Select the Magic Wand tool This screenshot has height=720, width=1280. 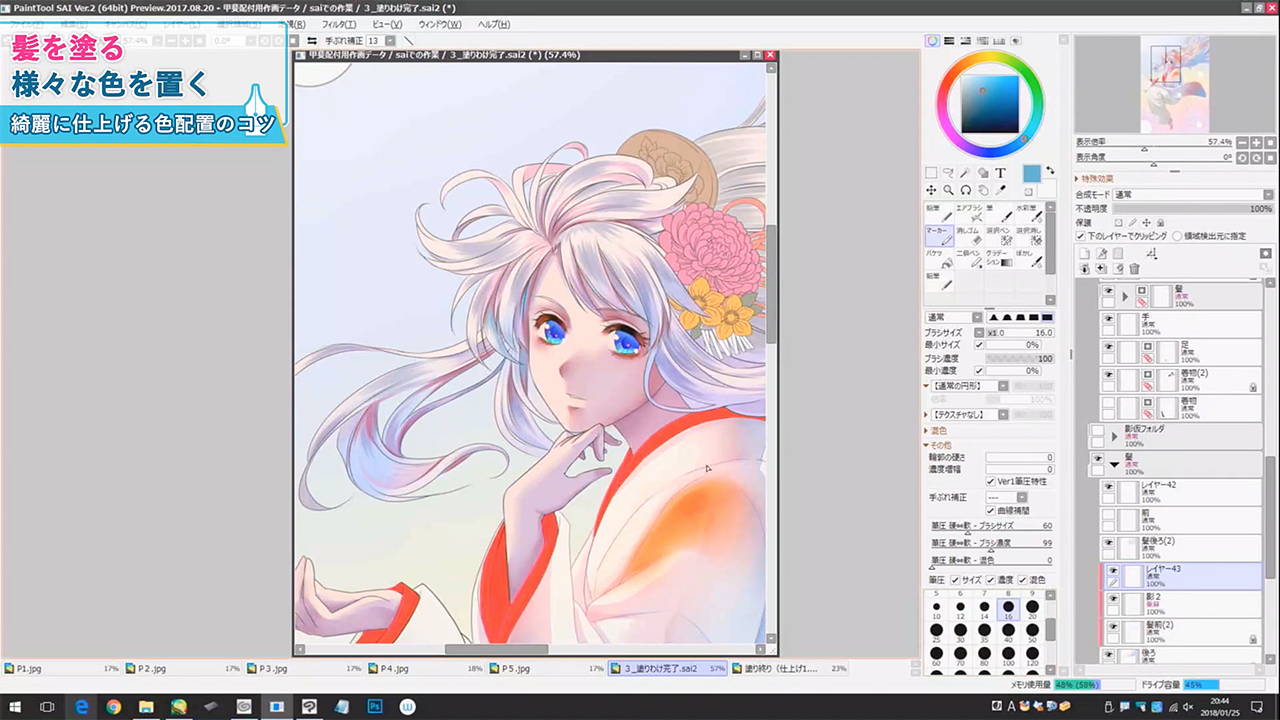coord(965,173)
